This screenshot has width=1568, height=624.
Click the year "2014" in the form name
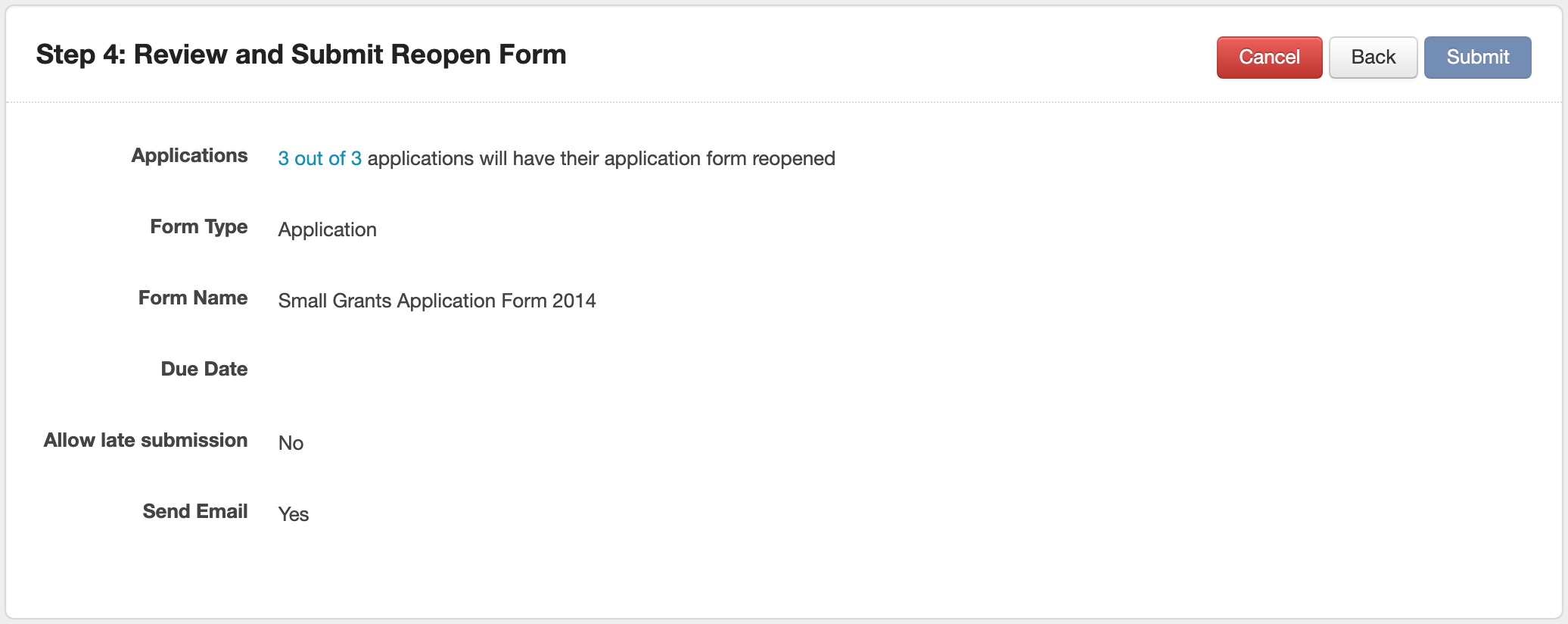coord(574,301)
